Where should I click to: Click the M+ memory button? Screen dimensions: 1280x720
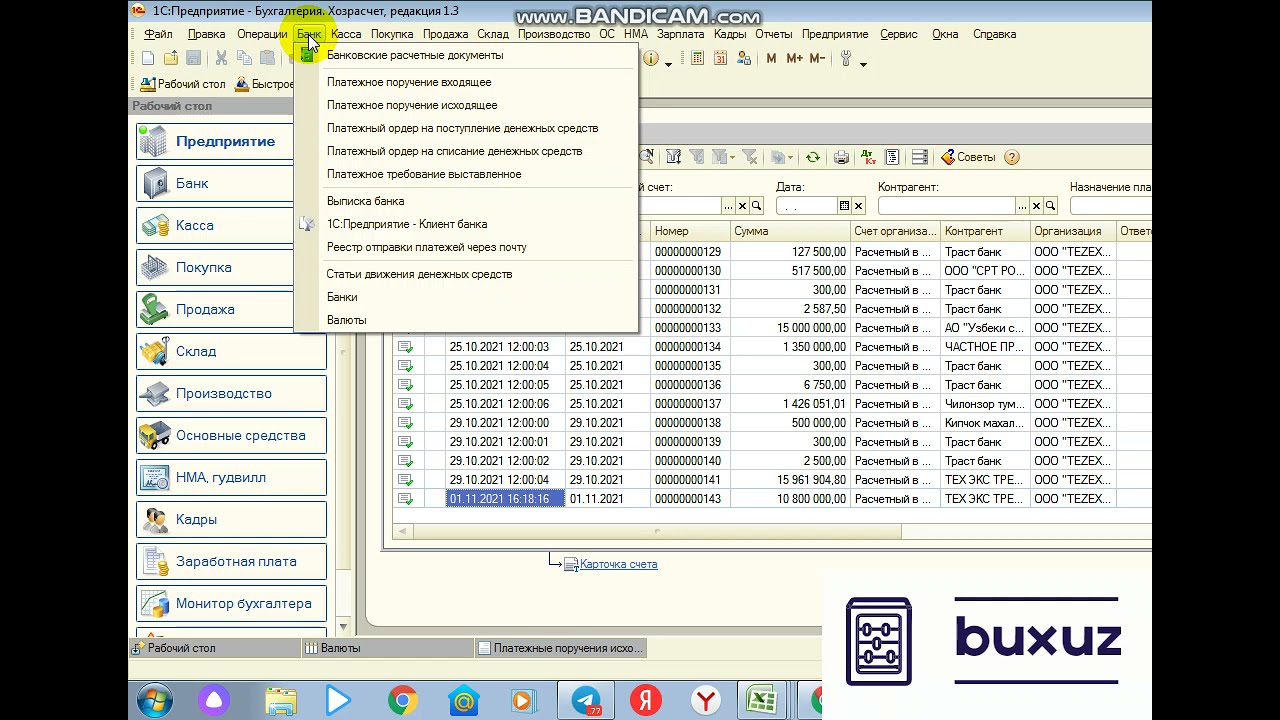pos(794,59)
